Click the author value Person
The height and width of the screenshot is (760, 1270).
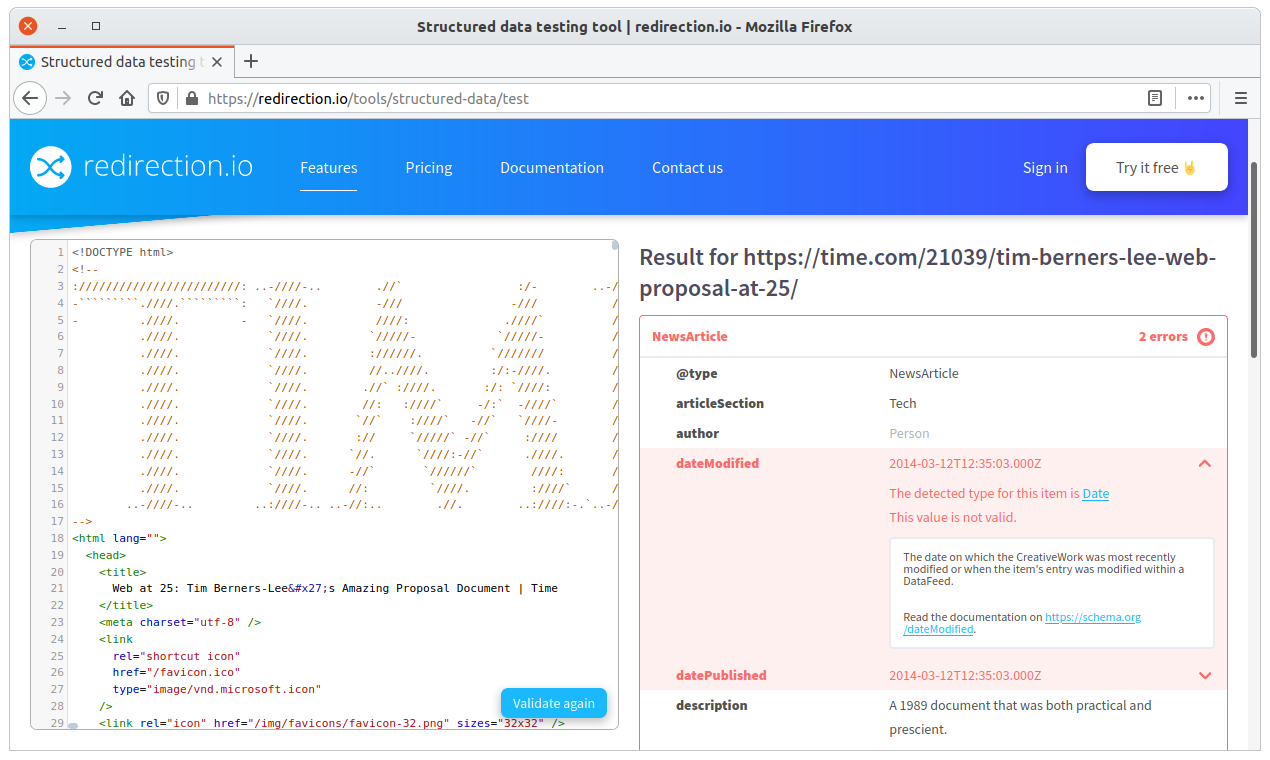coord(909,433)
